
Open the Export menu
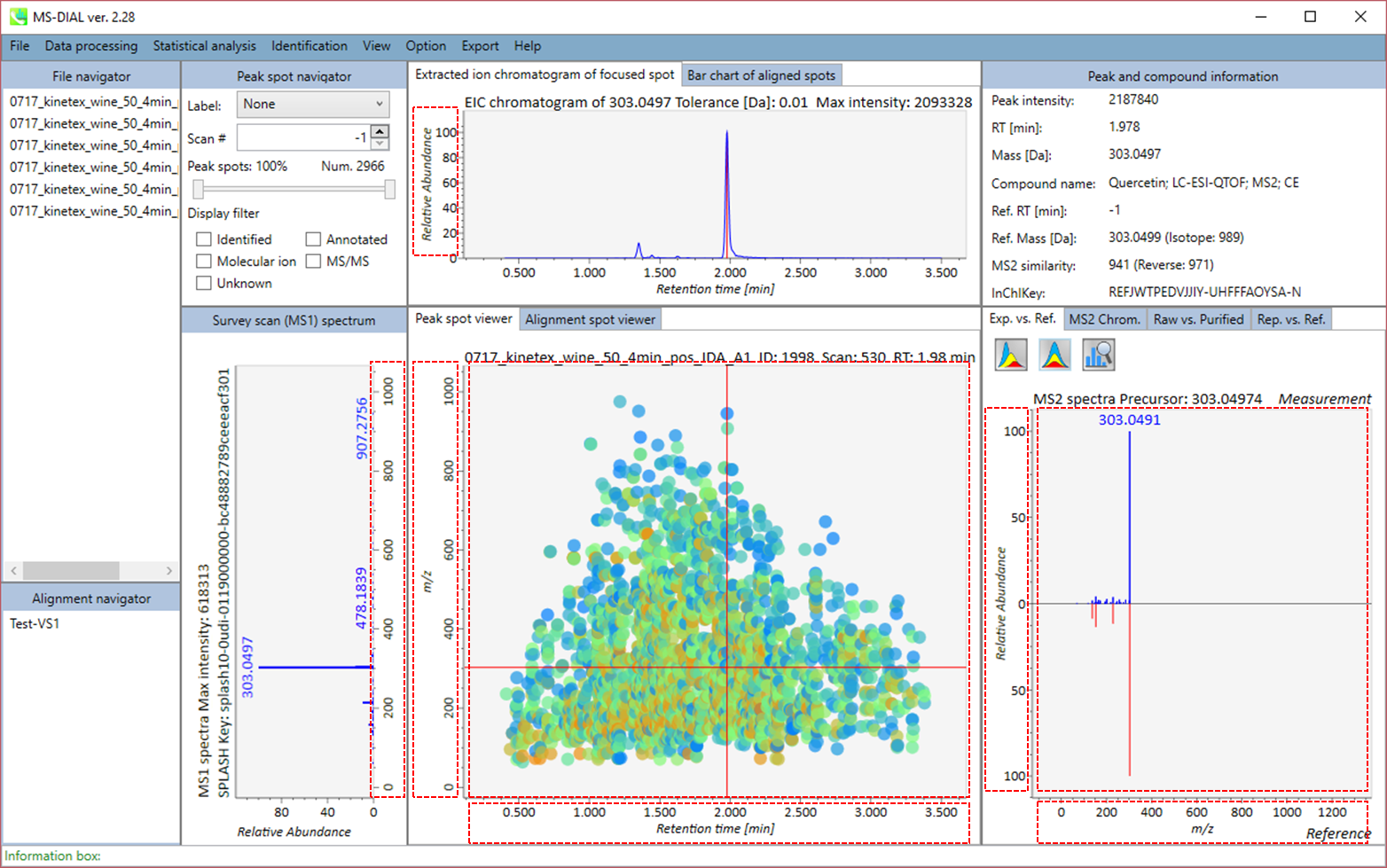480,46
